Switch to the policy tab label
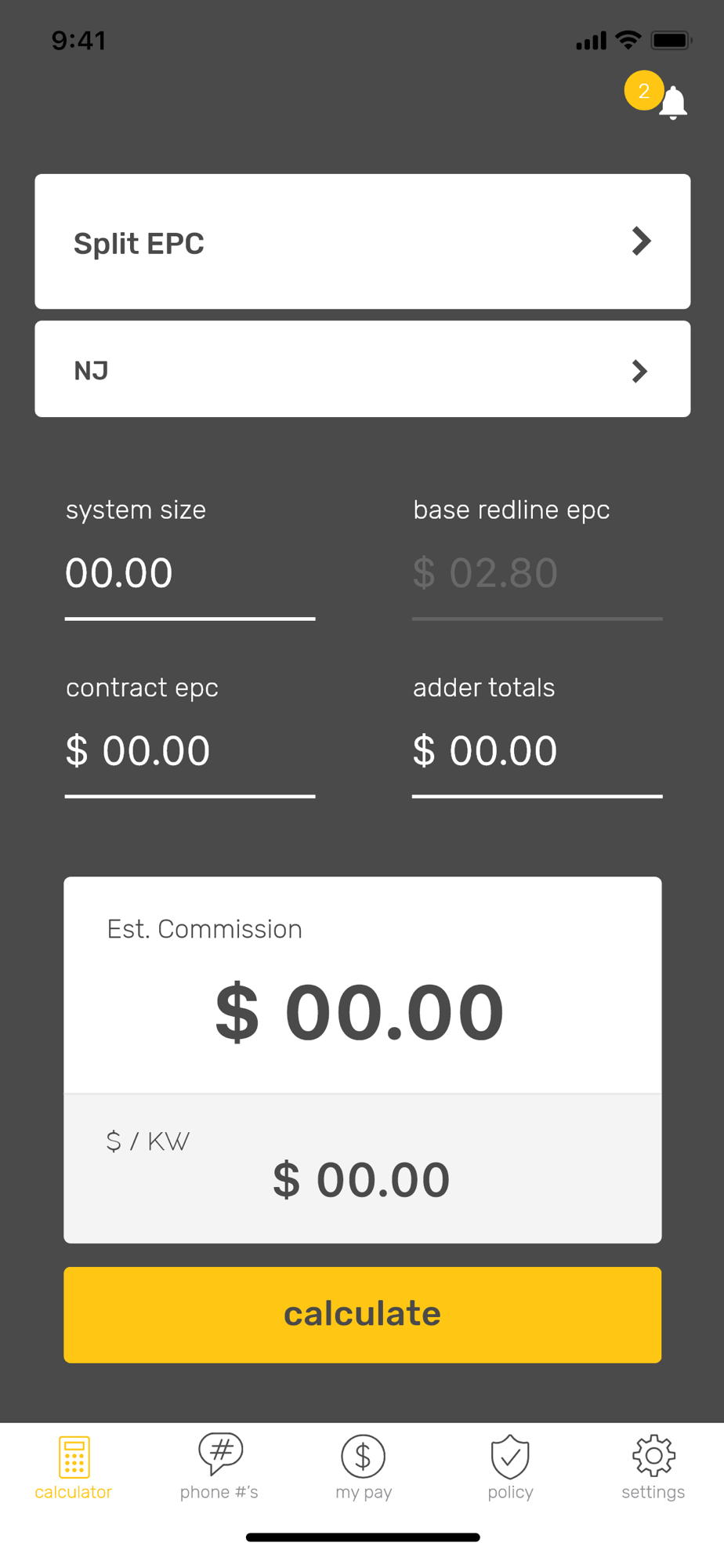724x1568 pixels. pyautogui.click(x=510, y=1492)
